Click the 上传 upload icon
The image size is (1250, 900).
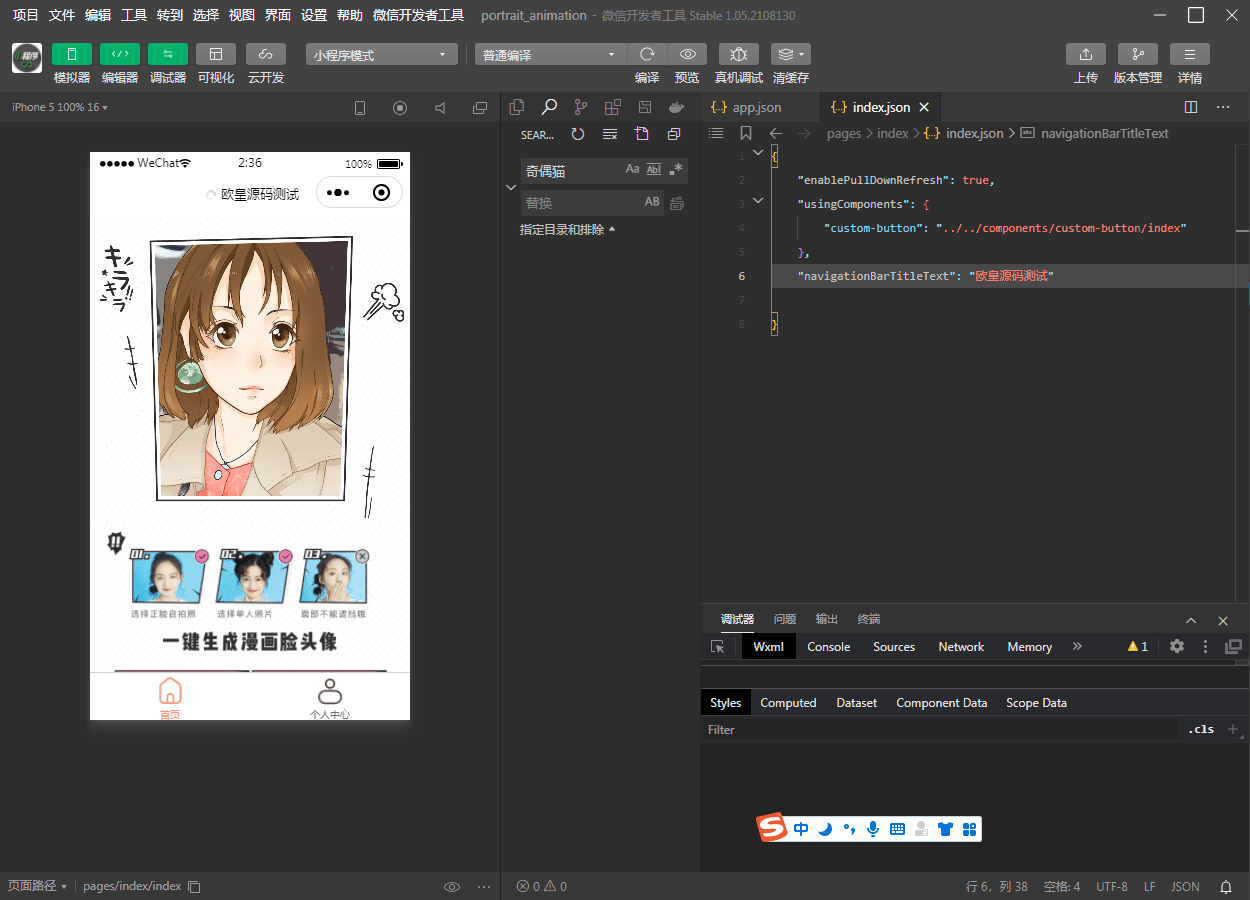click(1085, 54)
